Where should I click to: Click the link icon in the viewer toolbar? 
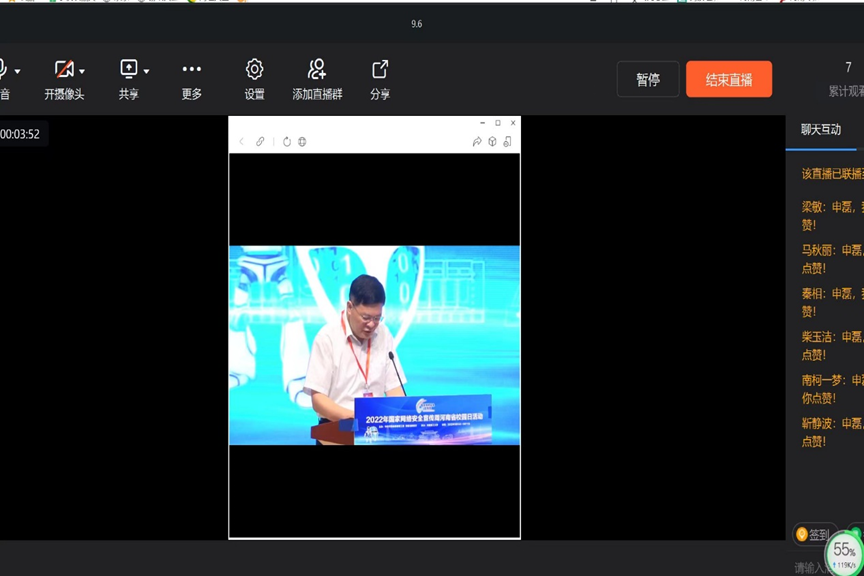point(260,142)
